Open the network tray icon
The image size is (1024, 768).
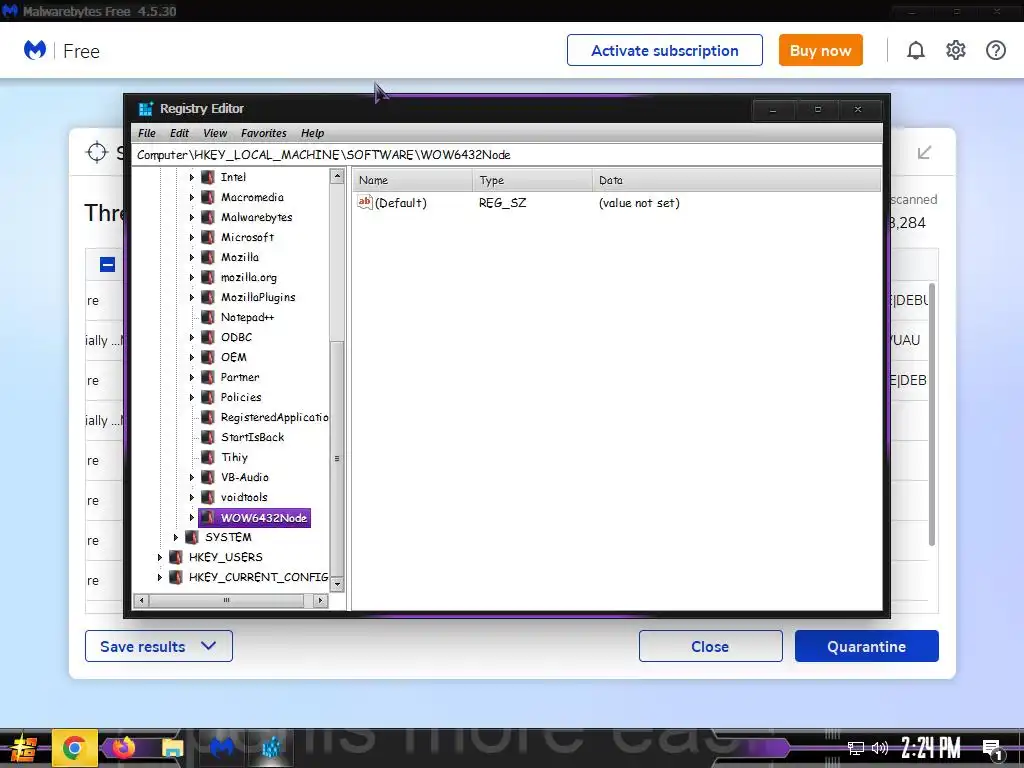click(x=856, y=748)
